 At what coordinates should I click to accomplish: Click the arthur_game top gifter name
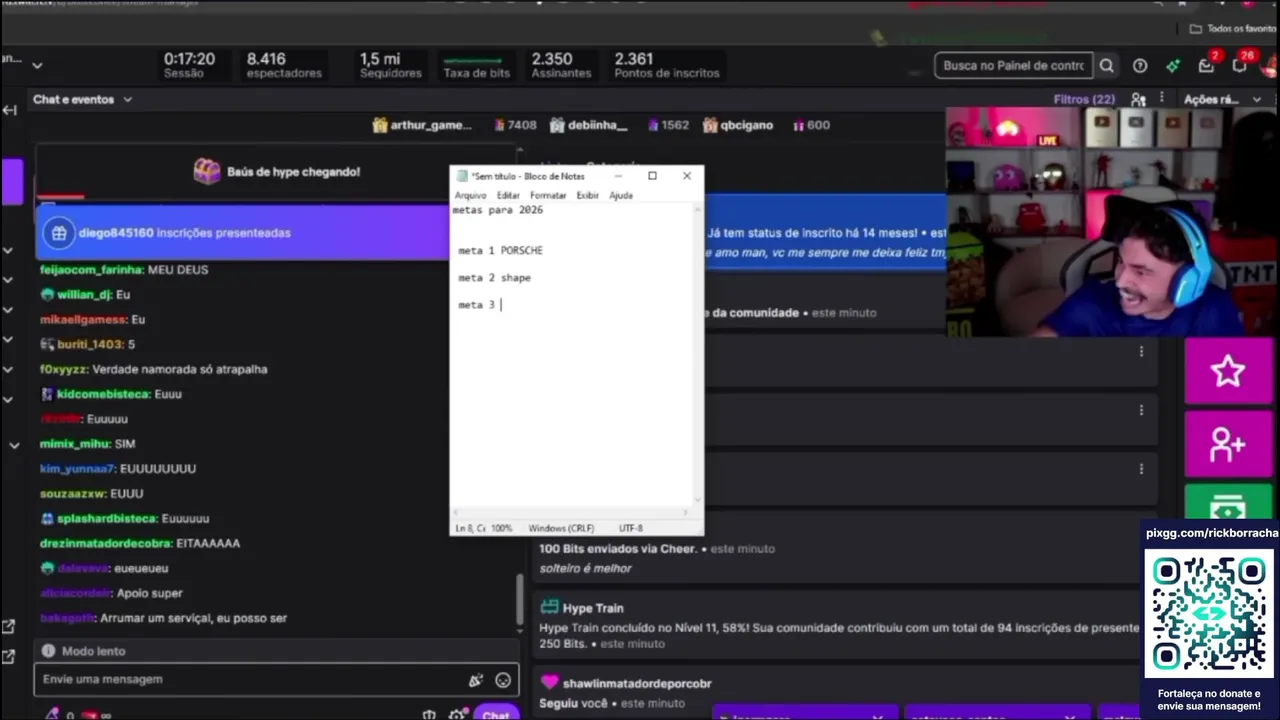pyautogui.click(x=431, y=125)
